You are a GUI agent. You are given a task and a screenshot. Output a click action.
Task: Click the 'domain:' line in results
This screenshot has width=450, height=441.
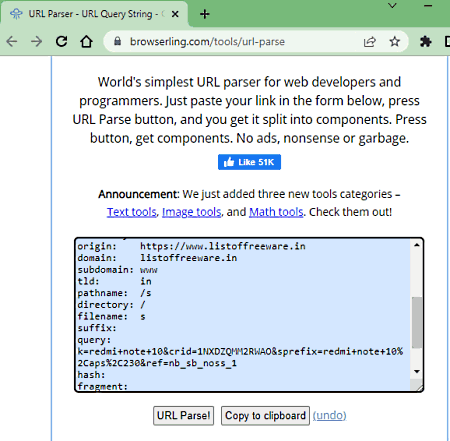157,258
